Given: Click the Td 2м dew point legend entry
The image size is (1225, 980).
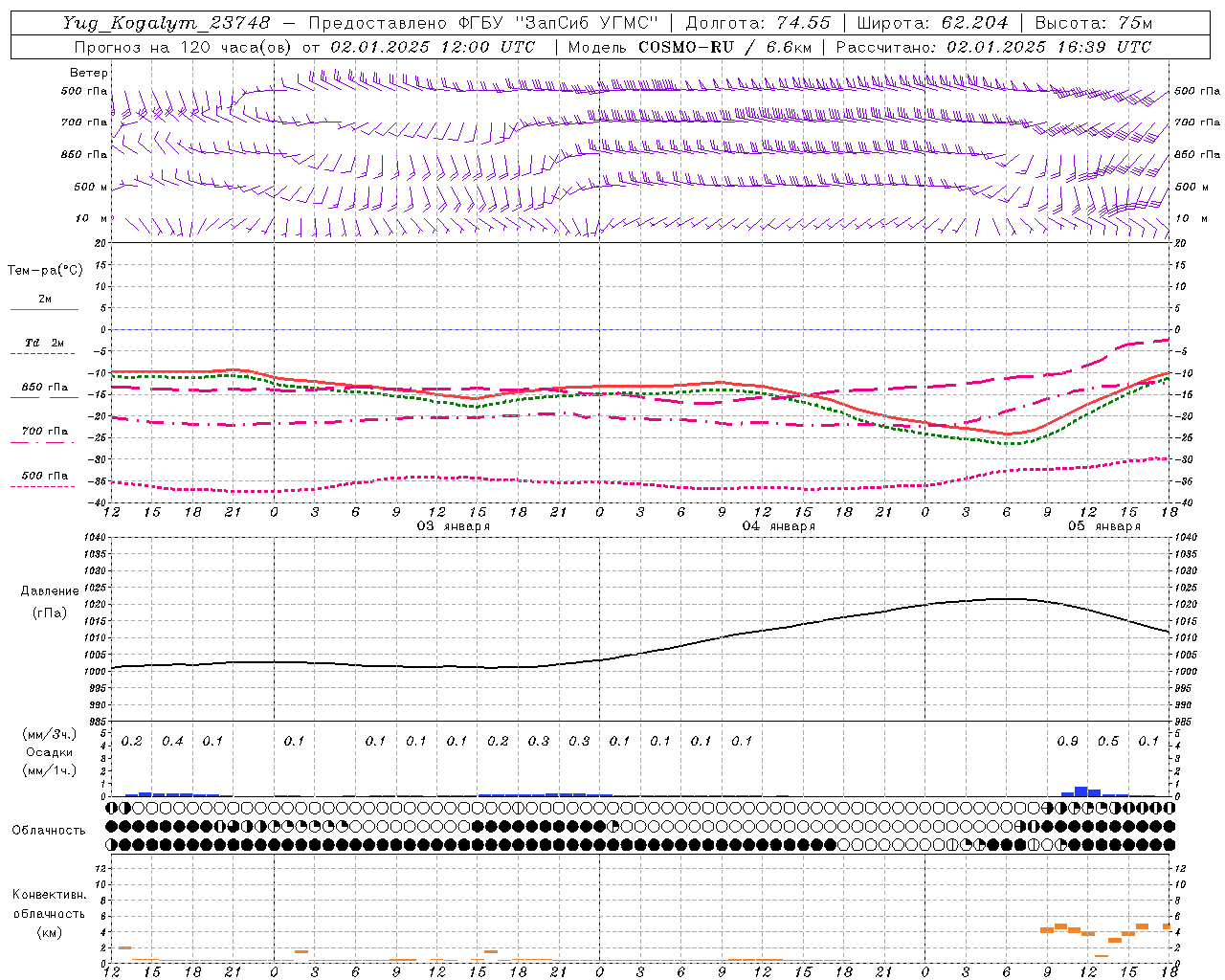Looking at the screenshot, I should (x=45, y=343).
